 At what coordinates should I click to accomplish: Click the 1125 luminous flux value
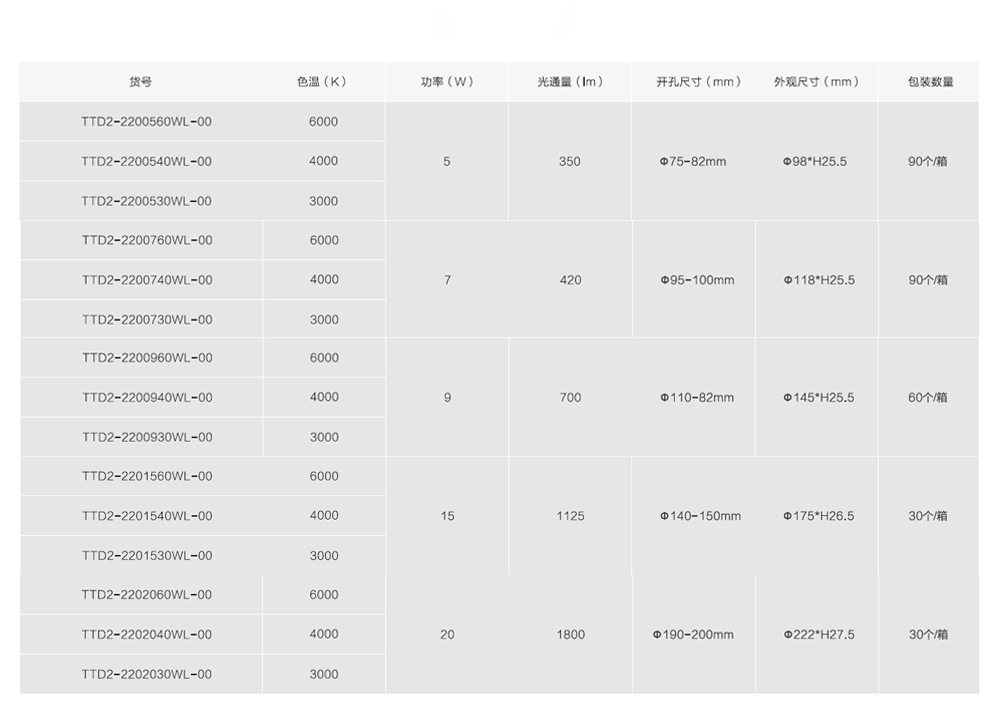click(x=570, y=516)
